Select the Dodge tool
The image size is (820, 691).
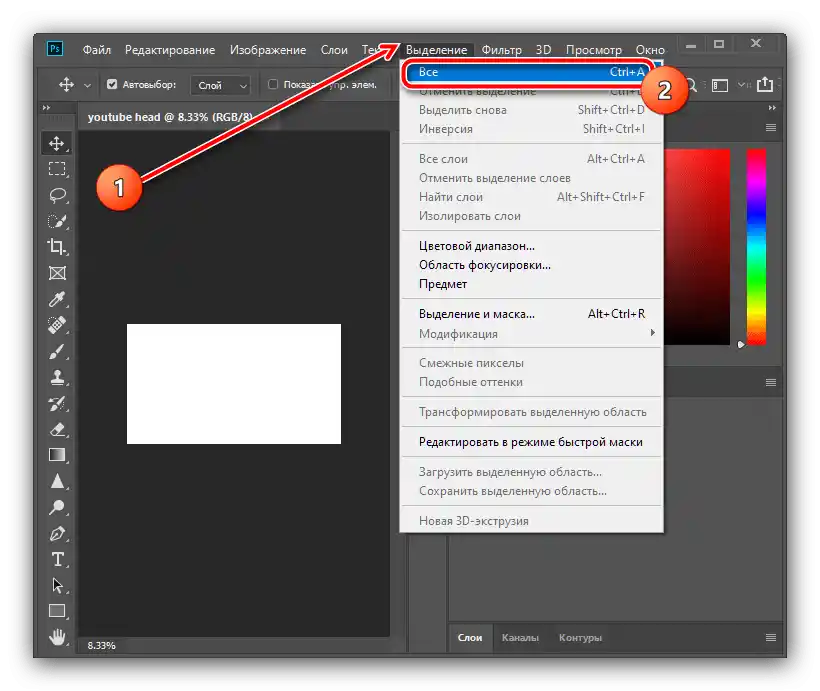click(57, 507)
